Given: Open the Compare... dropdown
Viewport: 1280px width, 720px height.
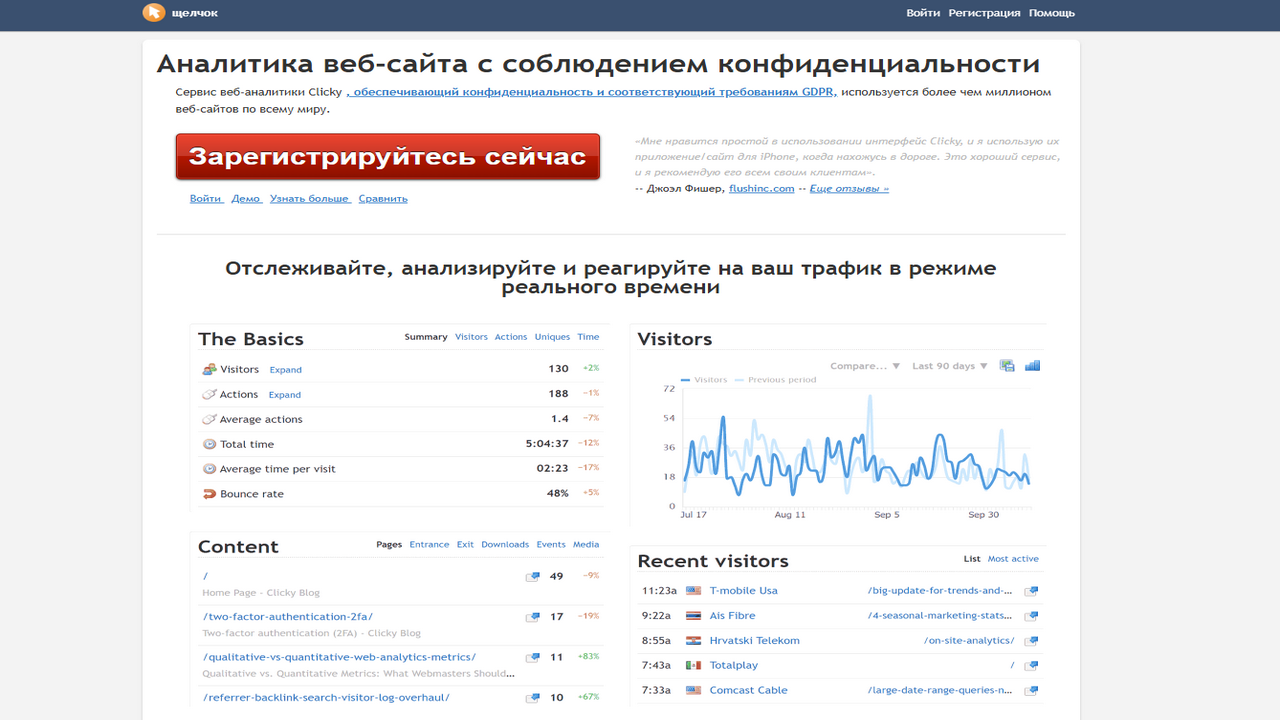Looking at the screenshot, I should pos(865,366).
